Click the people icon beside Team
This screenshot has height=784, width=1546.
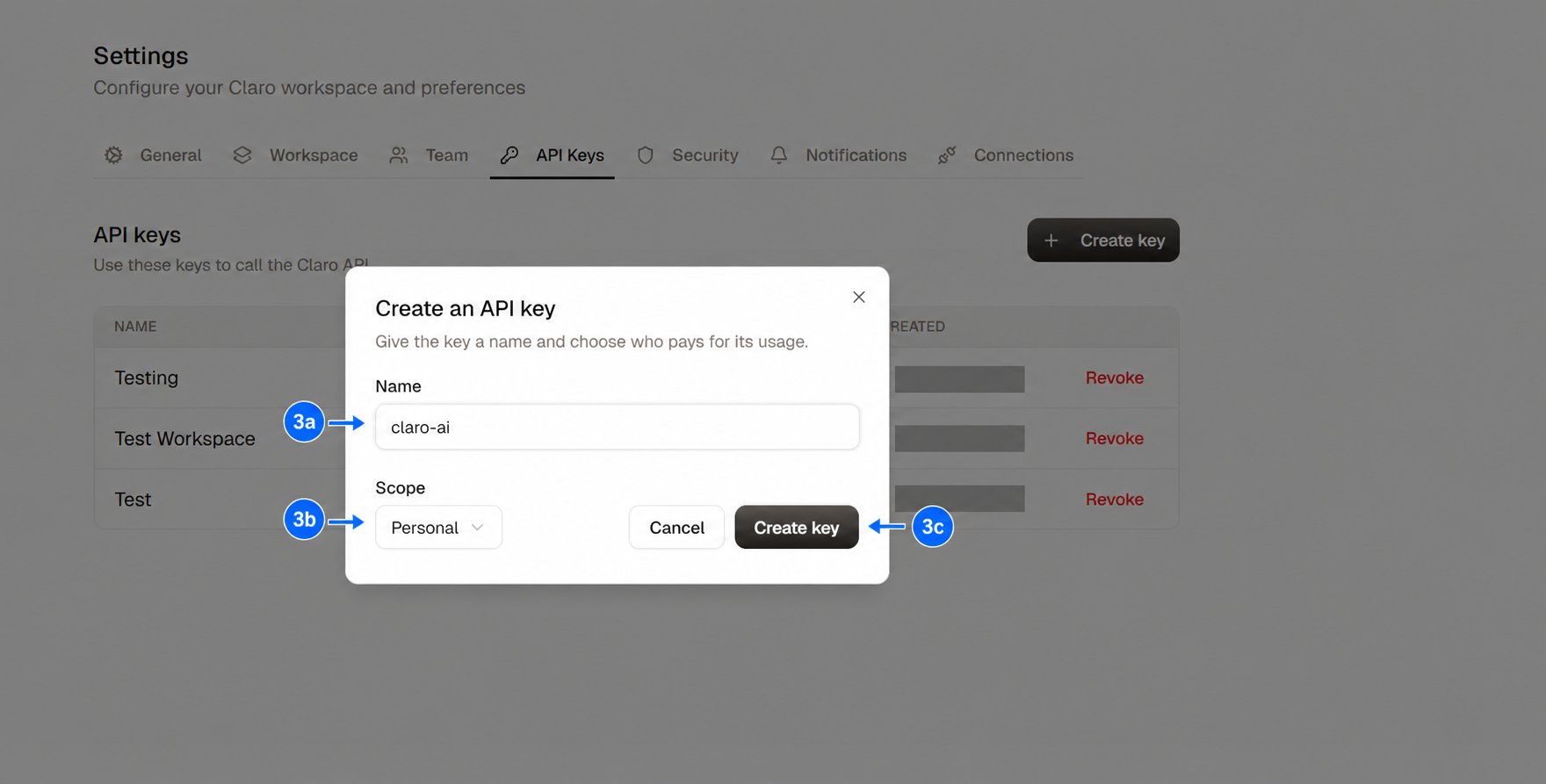tap(399, 155)
